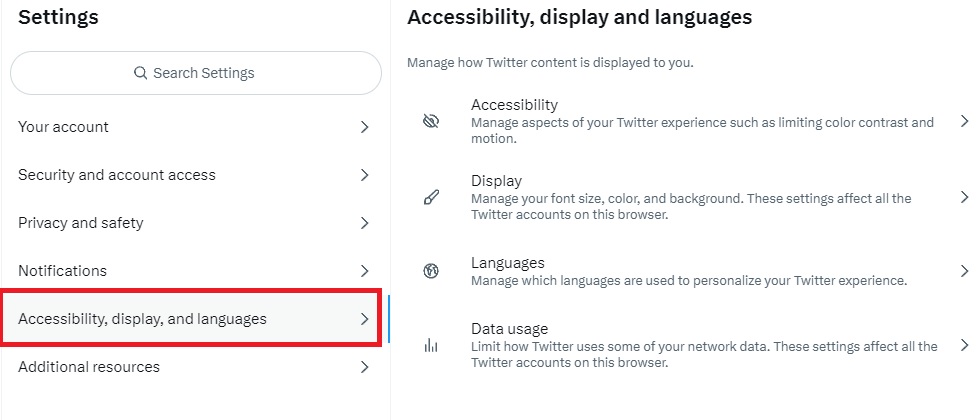Expand chevron beside Notifications
Viewport: 977px width, 420px height.
point(365,271)
